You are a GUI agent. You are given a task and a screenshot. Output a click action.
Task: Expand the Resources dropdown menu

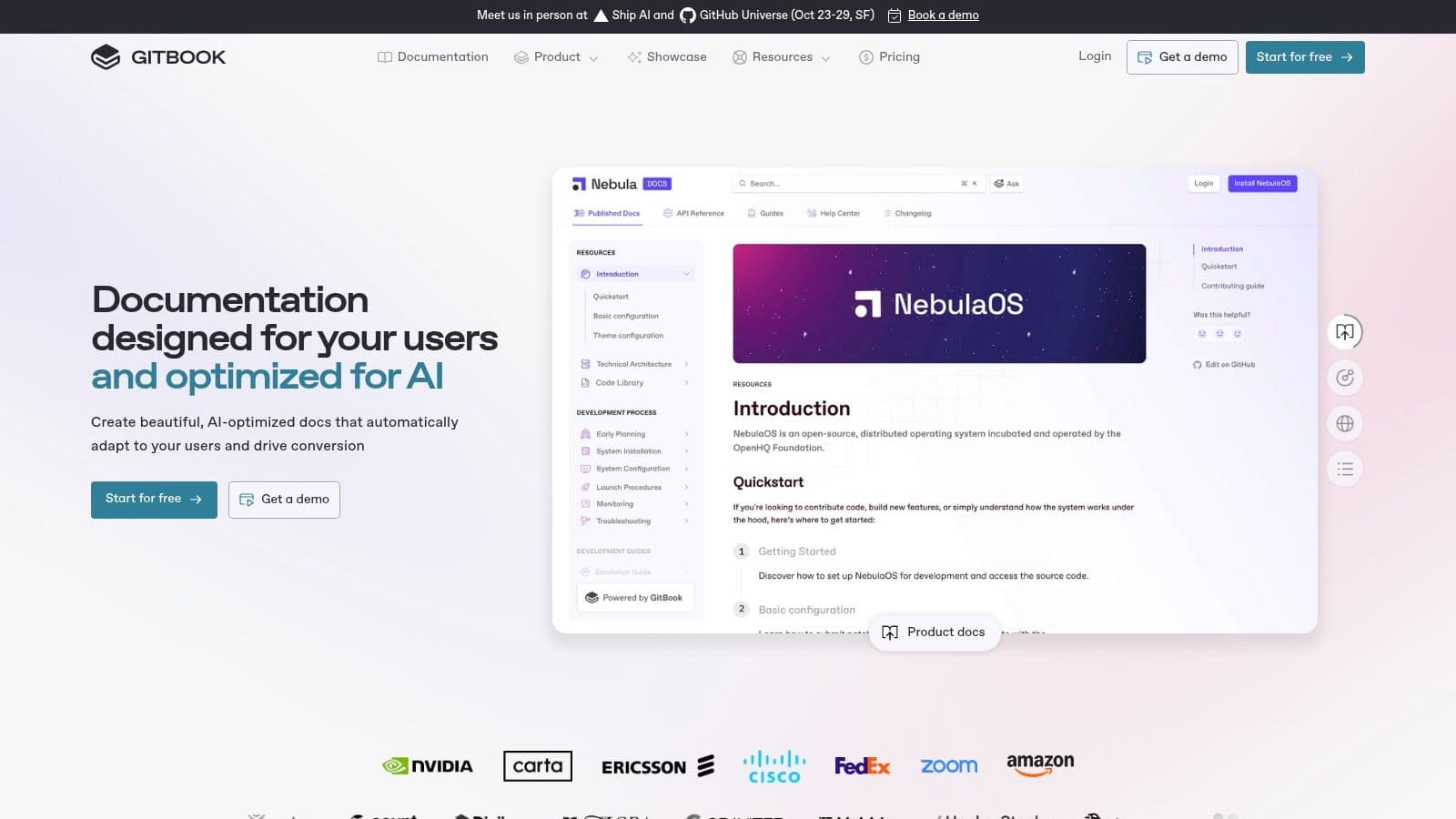pyautogui.click(x=782, y=57)
